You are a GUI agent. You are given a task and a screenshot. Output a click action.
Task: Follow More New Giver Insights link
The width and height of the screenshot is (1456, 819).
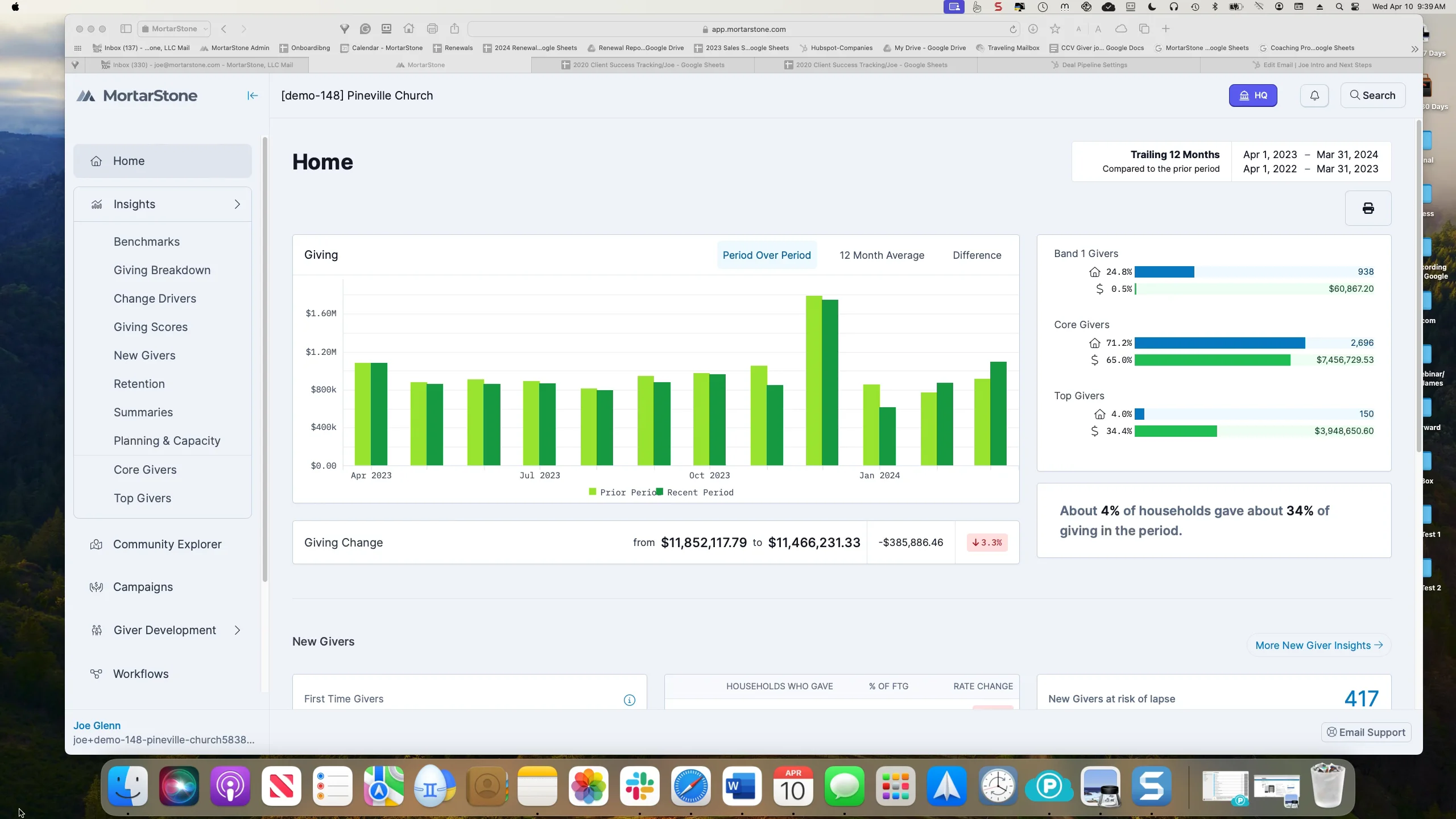click(1319, 646)
